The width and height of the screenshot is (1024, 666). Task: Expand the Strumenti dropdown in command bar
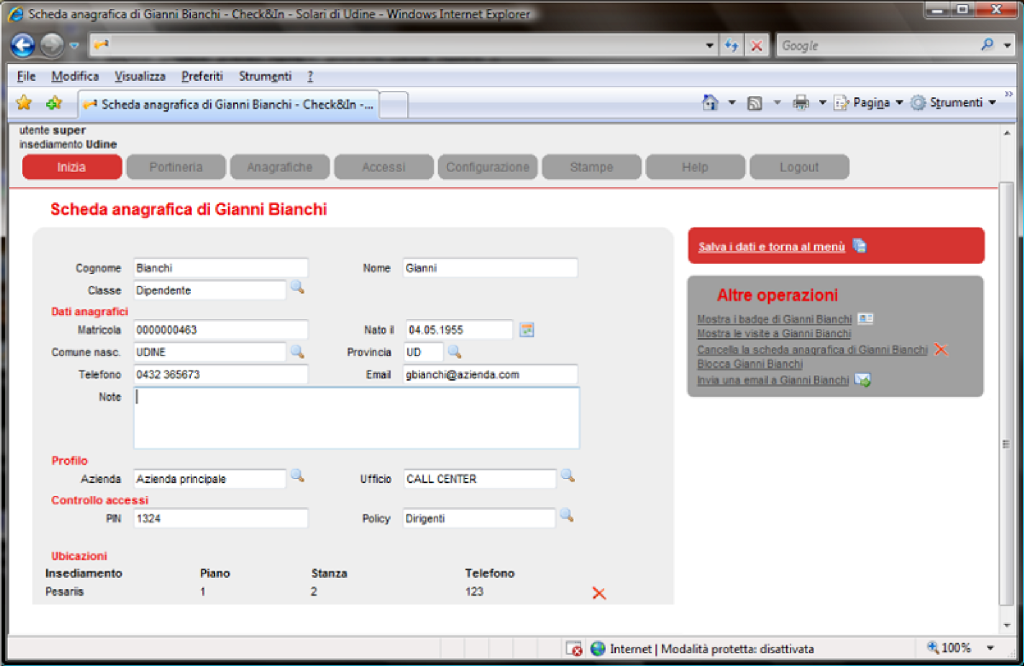point(954,103)
